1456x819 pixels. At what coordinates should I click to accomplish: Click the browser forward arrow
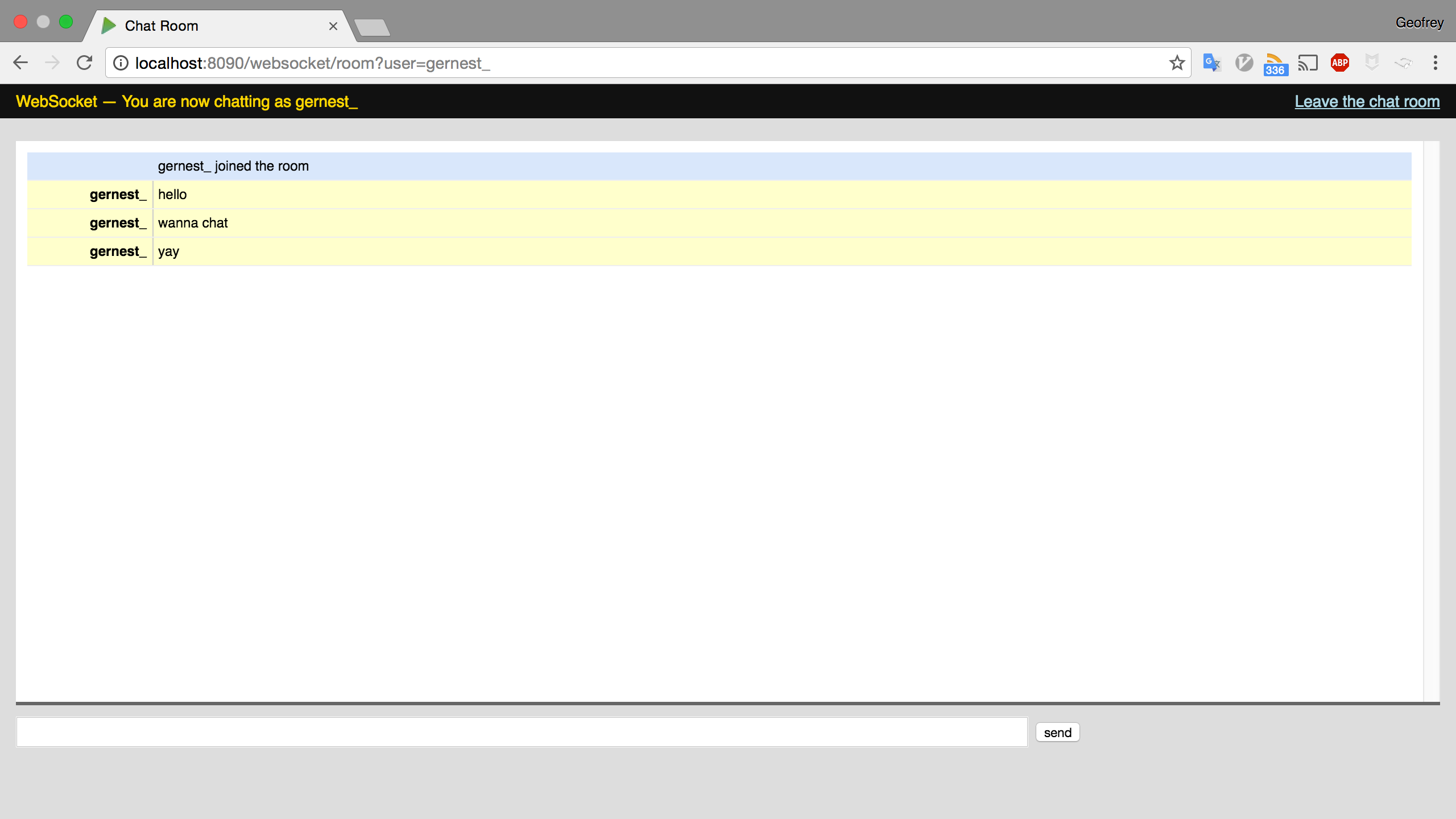point(52,63)
